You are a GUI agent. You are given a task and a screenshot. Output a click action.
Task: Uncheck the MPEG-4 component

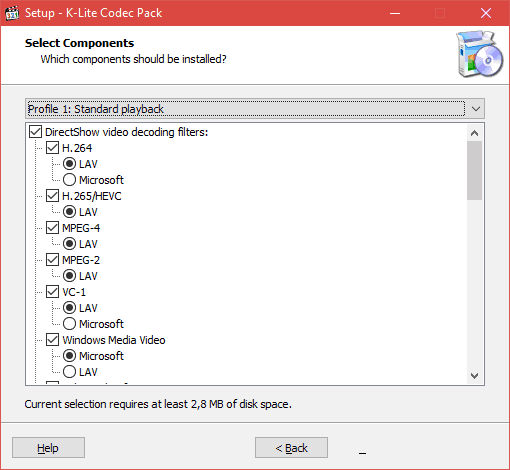52,228
